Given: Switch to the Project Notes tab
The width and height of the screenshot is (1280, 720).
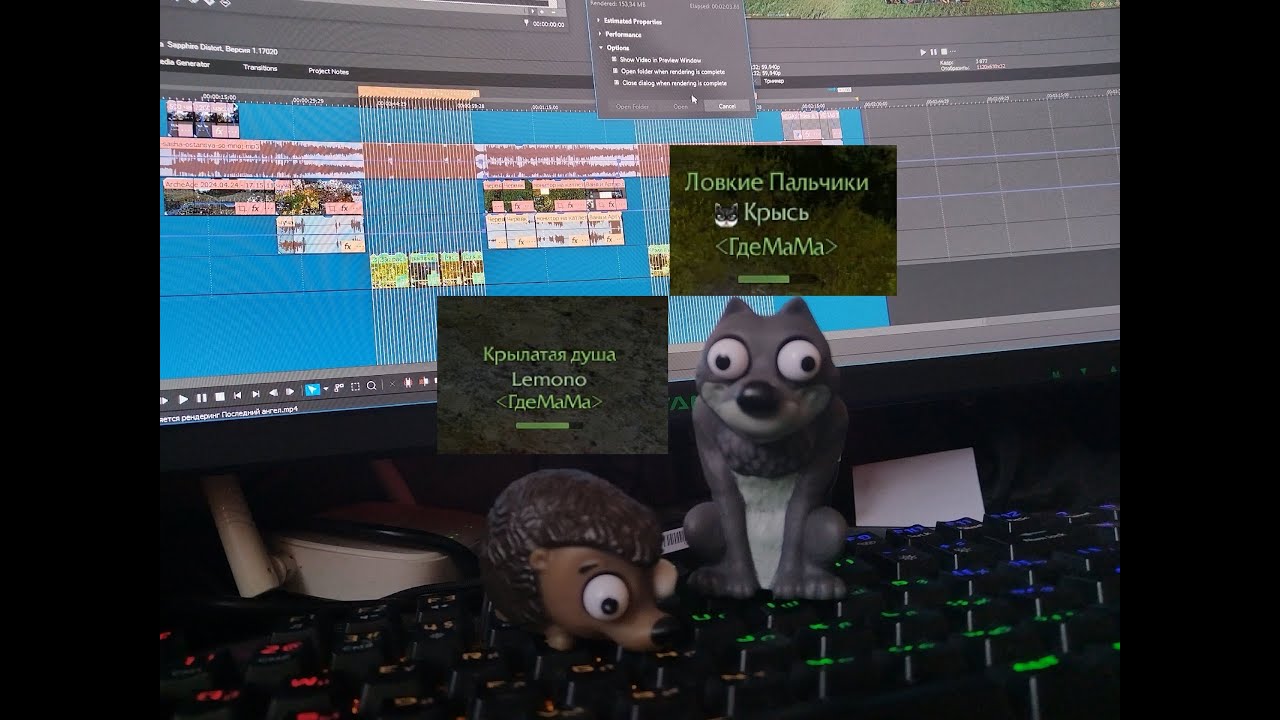Looking at the screenshot, I should coord(328,71).
